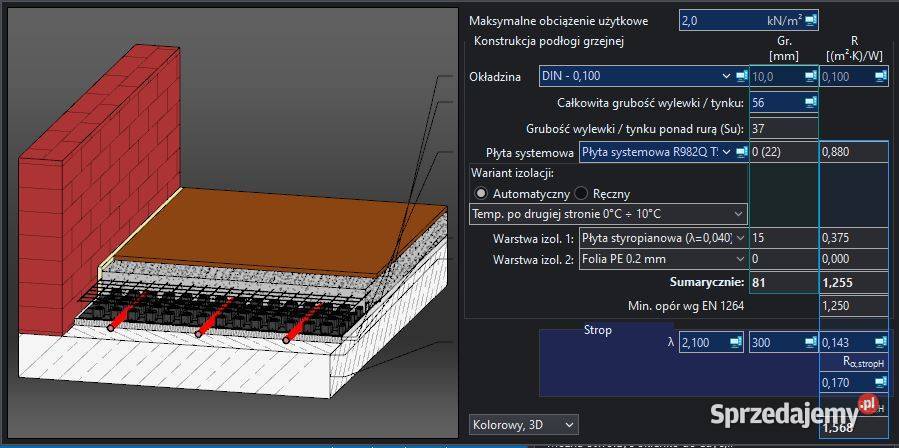Click the summary thickness value 81

pos(784,282)
